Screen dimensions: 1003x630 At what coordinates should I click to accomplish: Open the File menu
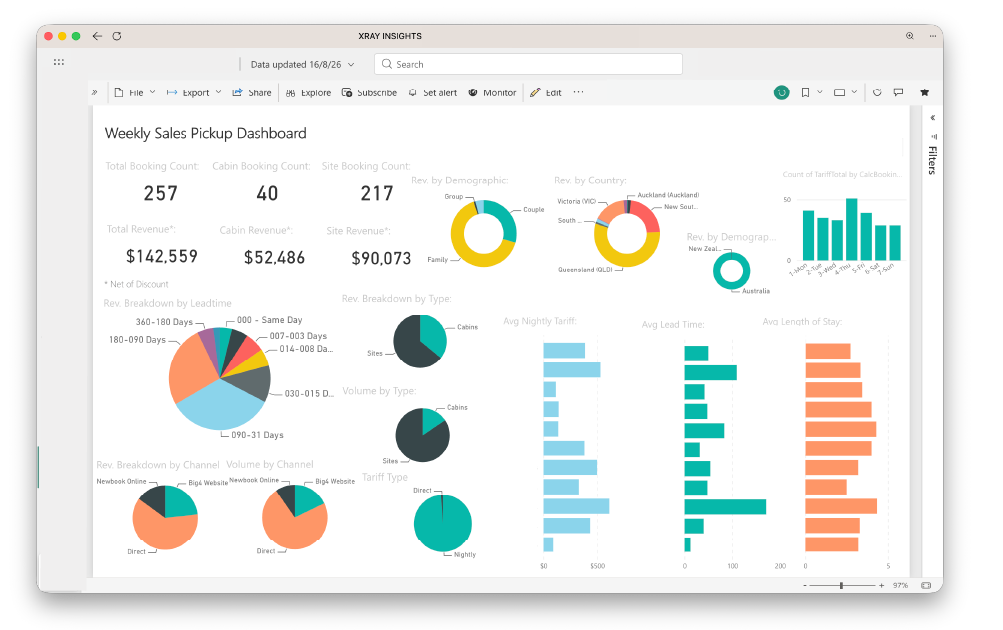[x=135, y=92]
